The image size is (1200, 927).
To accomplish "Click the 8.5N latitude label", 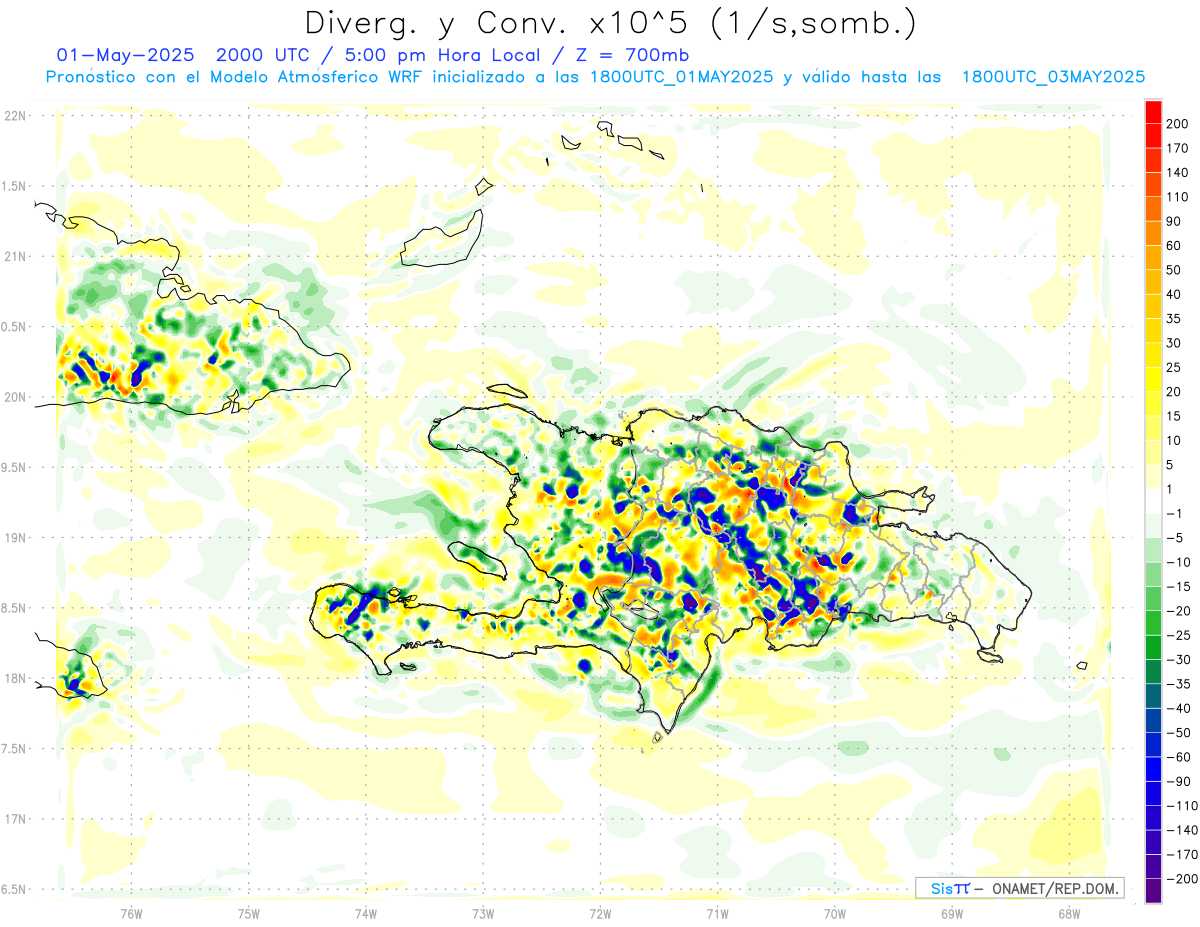I will pyautogui.click(x=14, y=608).
